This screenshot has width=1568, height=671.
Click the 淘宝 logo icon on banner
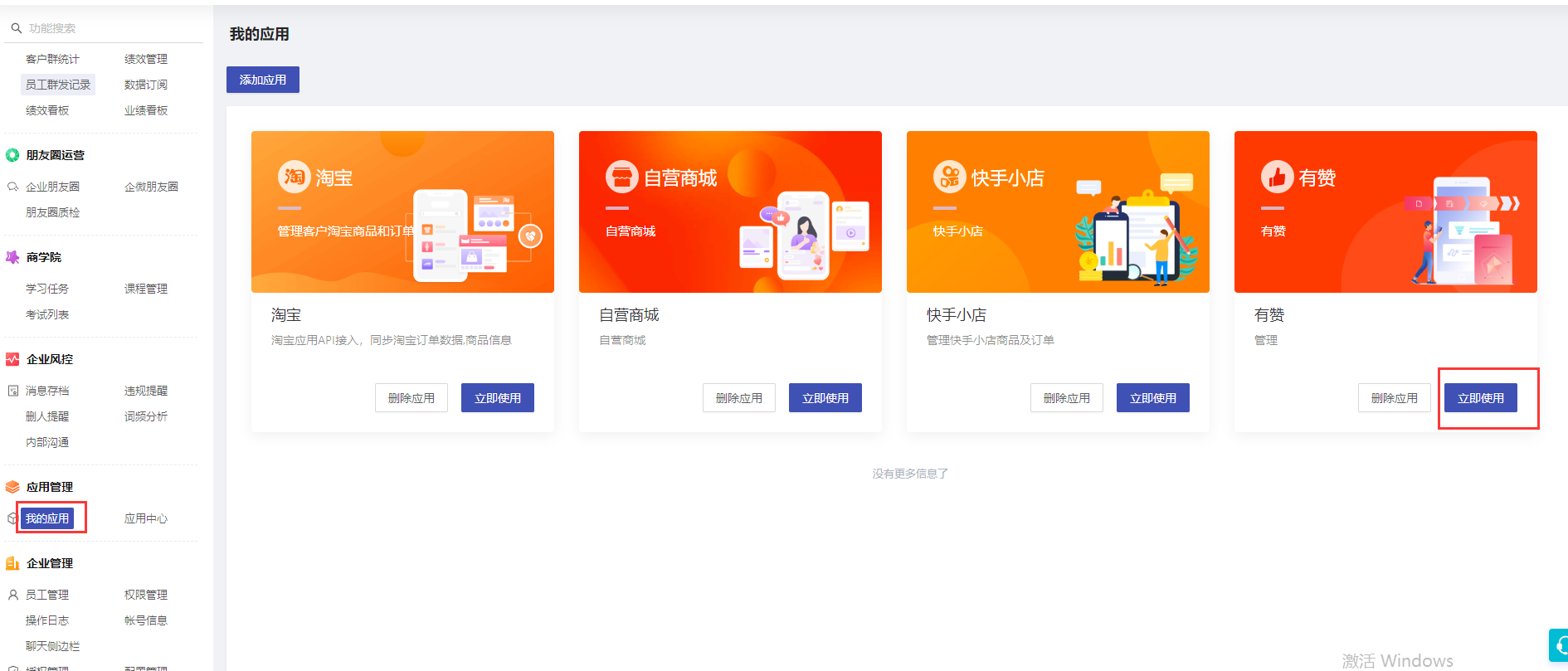[294, 177]
